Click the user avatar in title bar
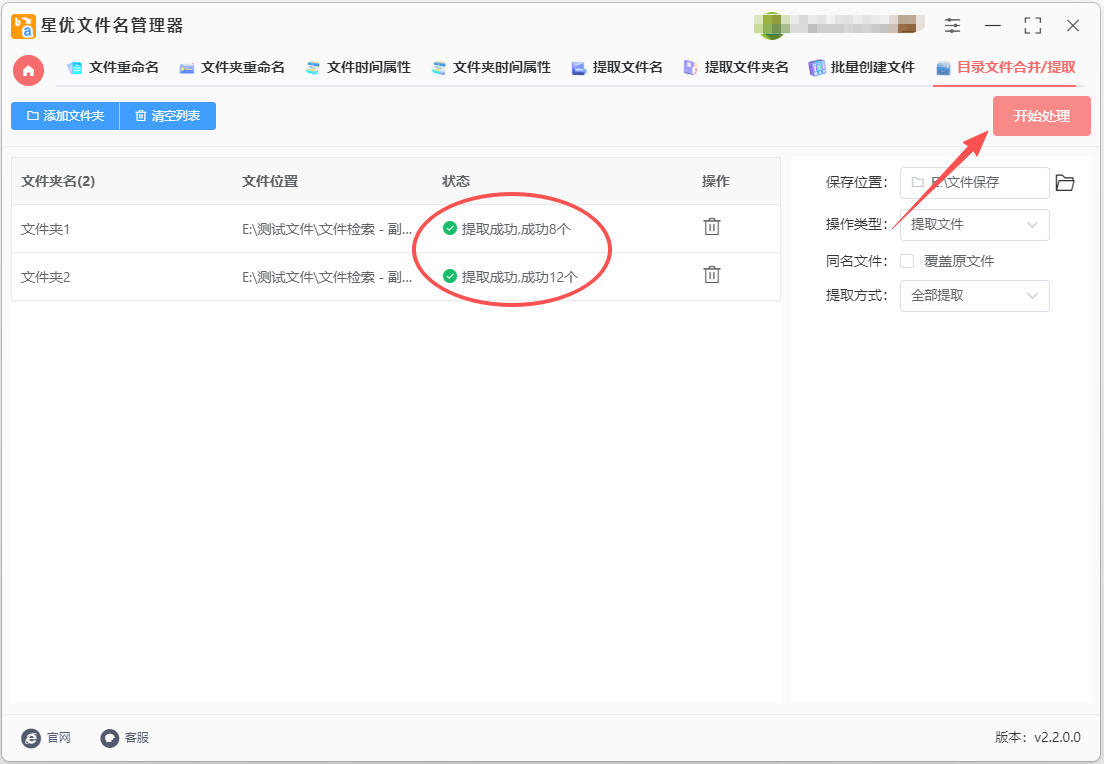The image size is (1104, 764). coord(773,26)
